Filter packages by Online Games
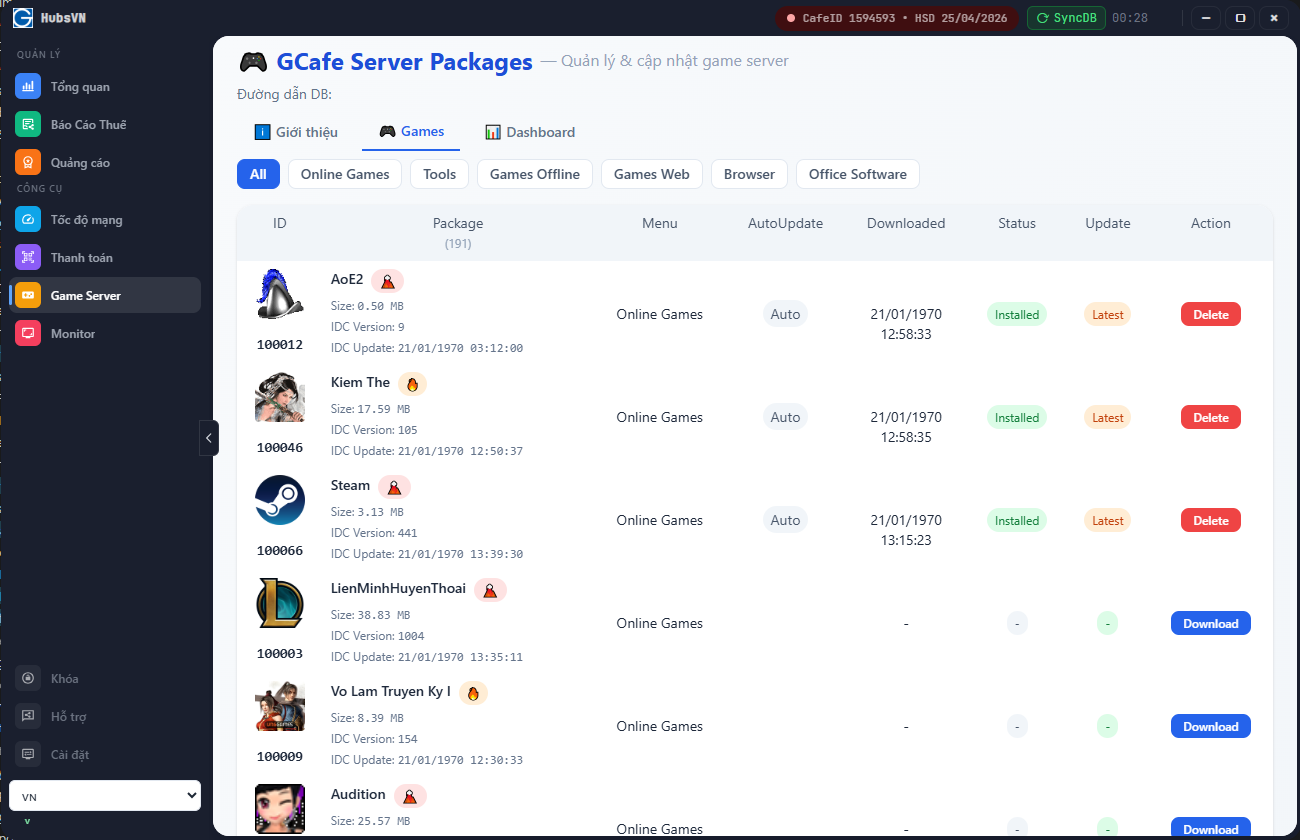The height and width of the screenshot is (840, 1300). click(345, 174)
